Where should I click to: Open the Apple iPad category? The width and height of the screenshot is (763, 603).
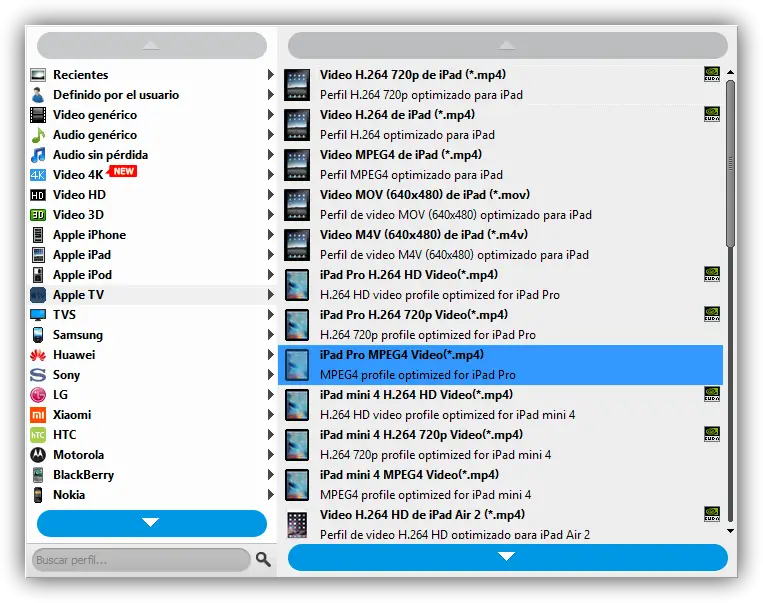(152, 255)
